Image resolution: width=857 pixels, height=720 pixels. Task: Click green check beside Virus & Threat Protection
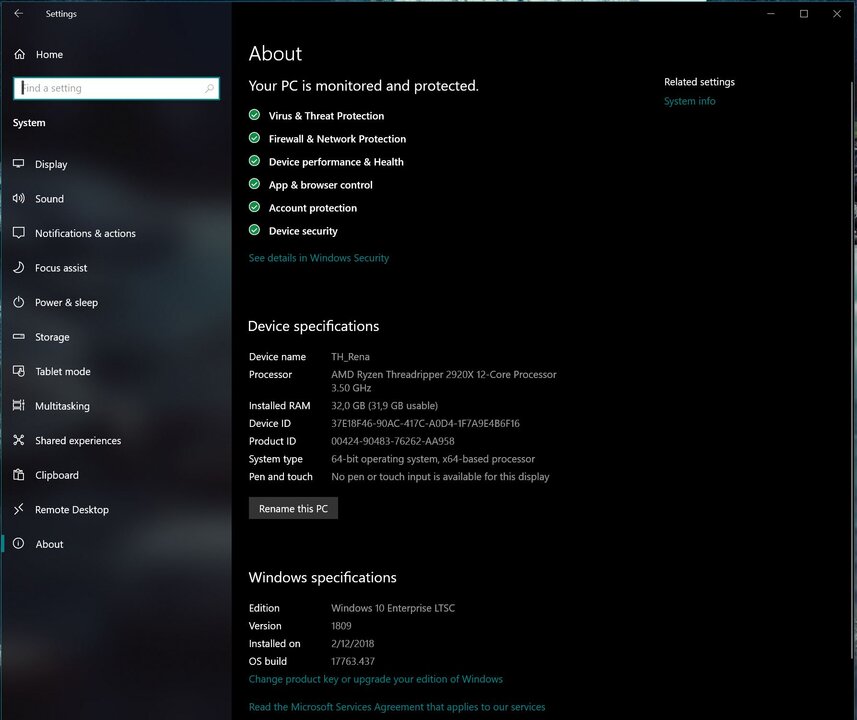coord(254,115)
